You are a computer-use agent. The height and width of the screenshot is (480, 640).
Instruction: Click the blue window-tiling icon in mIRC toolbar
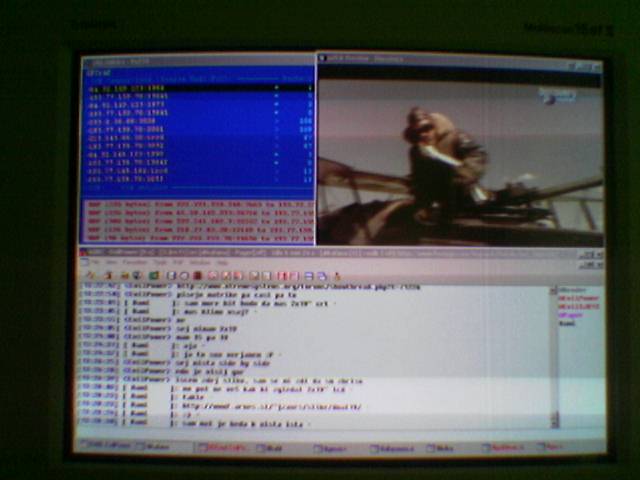(x=309, y=276)
